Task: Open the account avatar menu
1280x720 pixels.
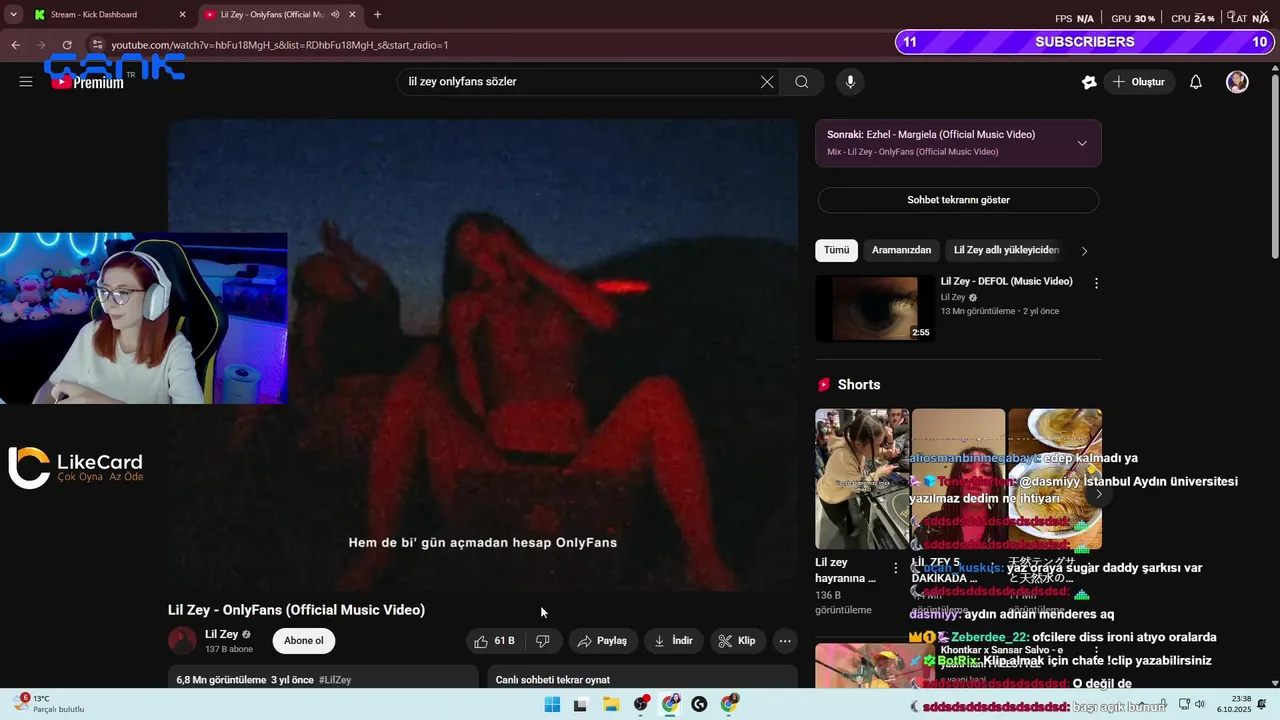Action: (1237, 82)
